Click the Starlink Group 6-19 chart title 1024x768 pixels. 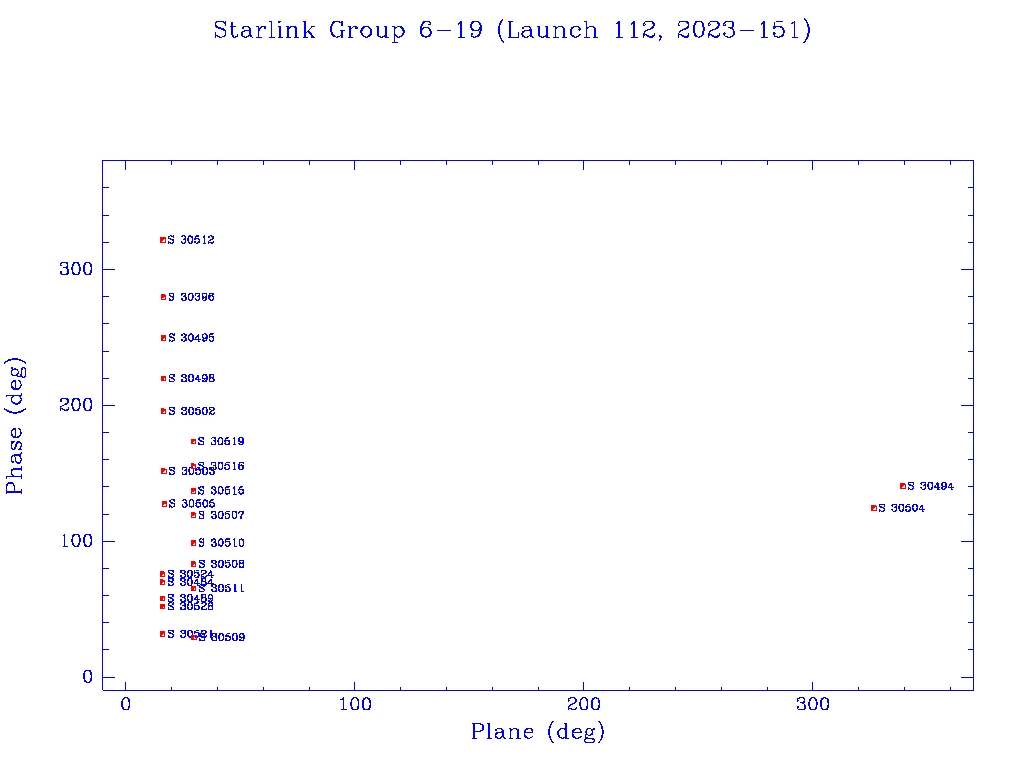(x=513, y=30)
